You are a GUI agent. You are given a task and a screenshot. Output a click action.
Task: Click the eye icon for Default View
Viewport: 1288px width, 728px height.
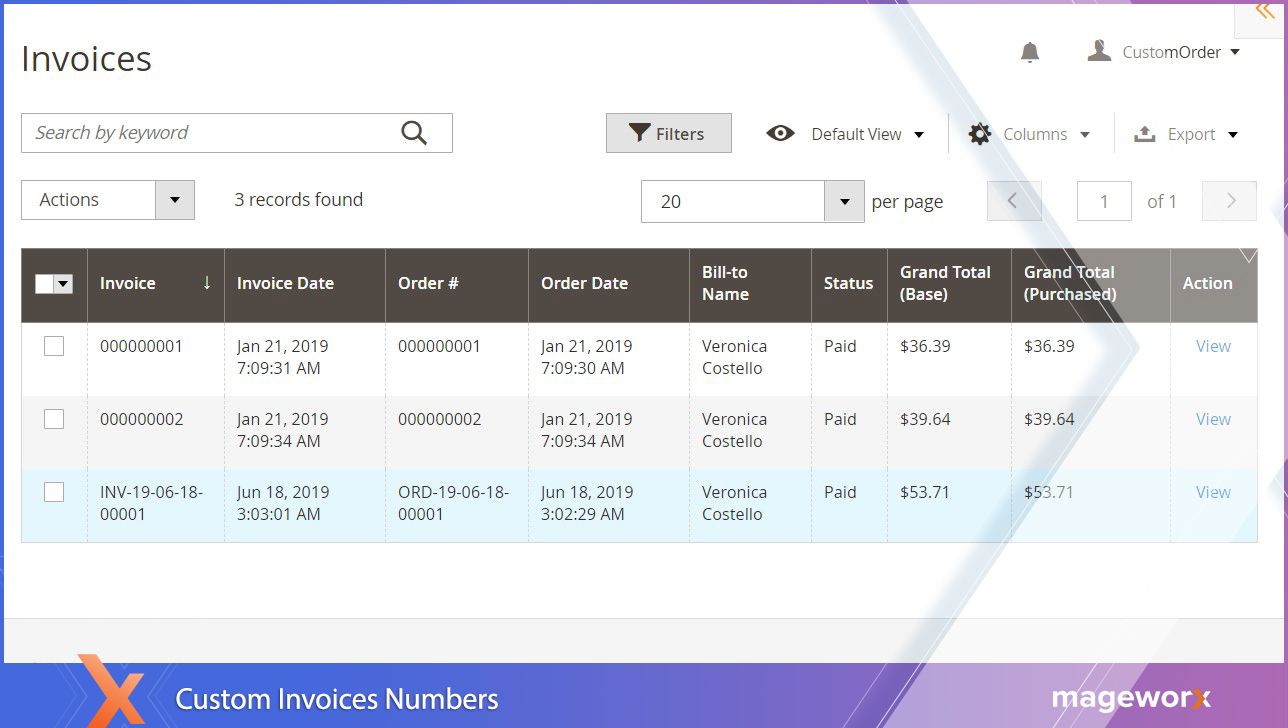click(x=780, y=134)
